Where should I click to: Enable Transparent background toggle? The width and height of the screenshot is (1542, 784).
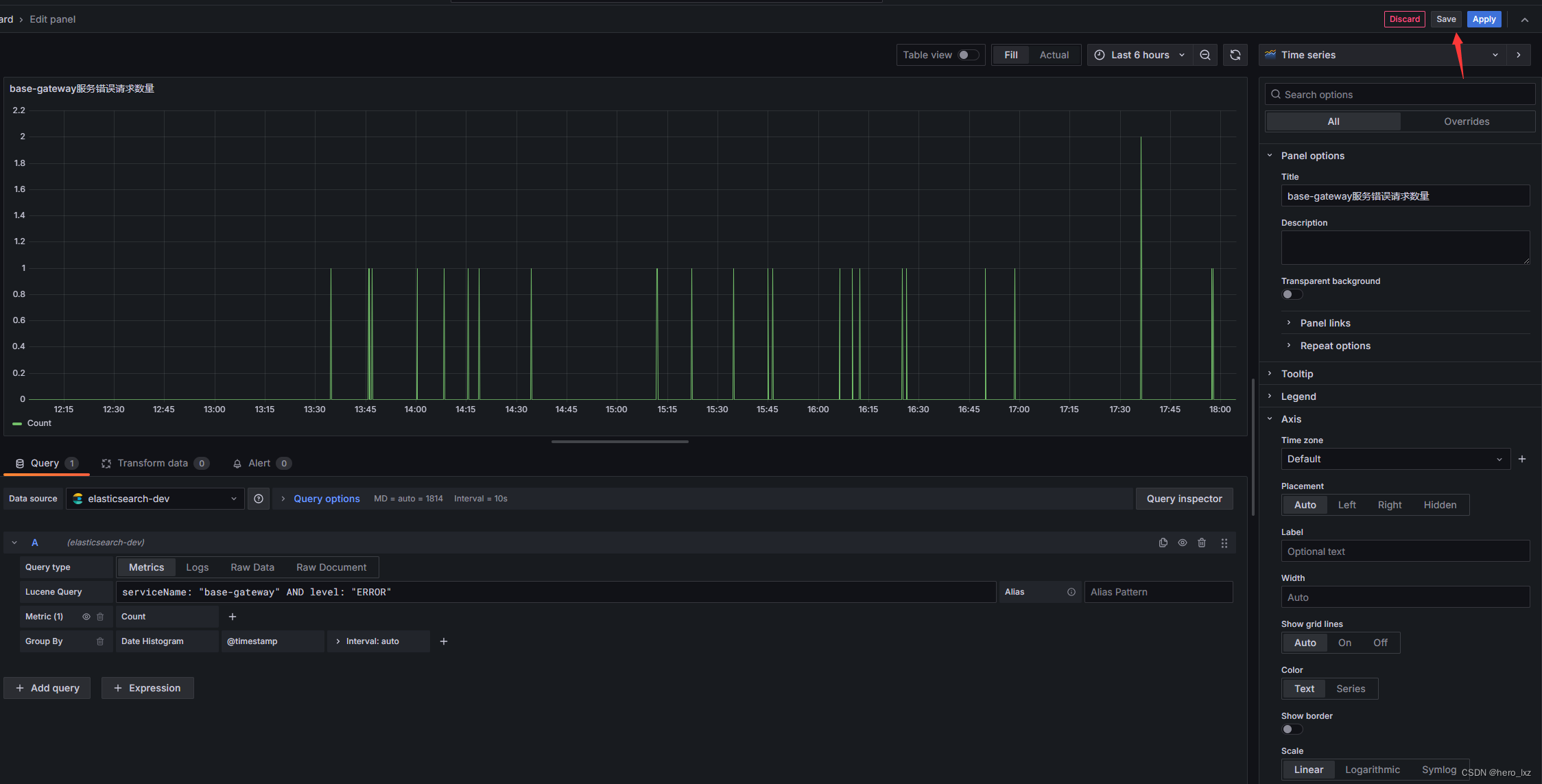tap(1292, 294)
